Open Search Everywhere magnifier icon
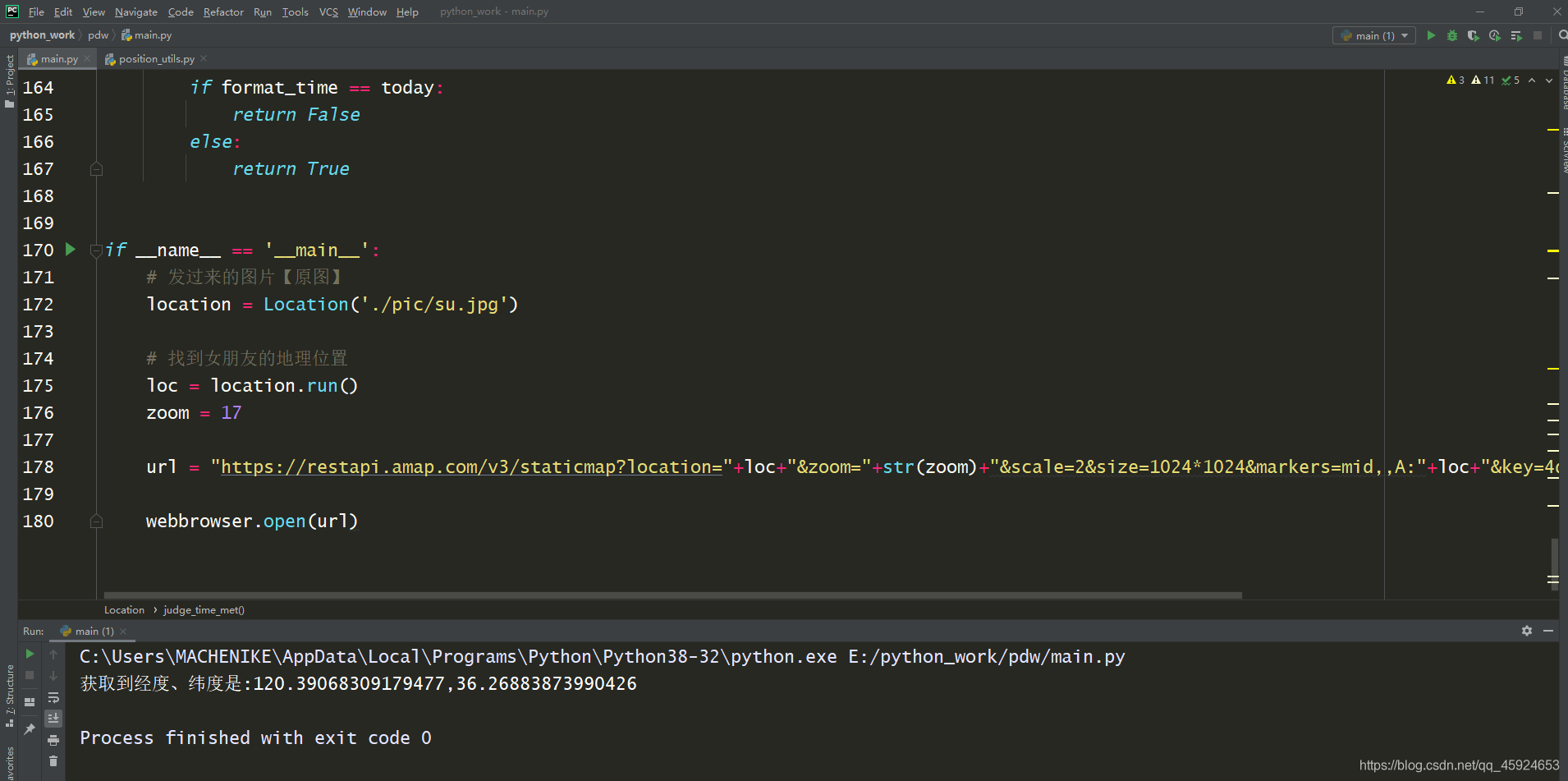Screen dimensions: 1568x781 click(1562, 35)
